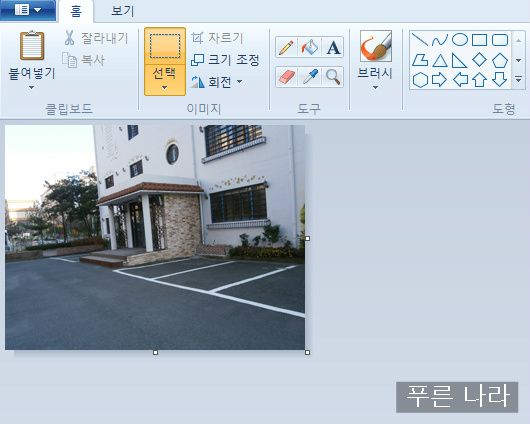Viewport: 530px width, 424px height.
Task: Expand the 붙여넣기 dropdown arrow
Action: pos(31,88)
